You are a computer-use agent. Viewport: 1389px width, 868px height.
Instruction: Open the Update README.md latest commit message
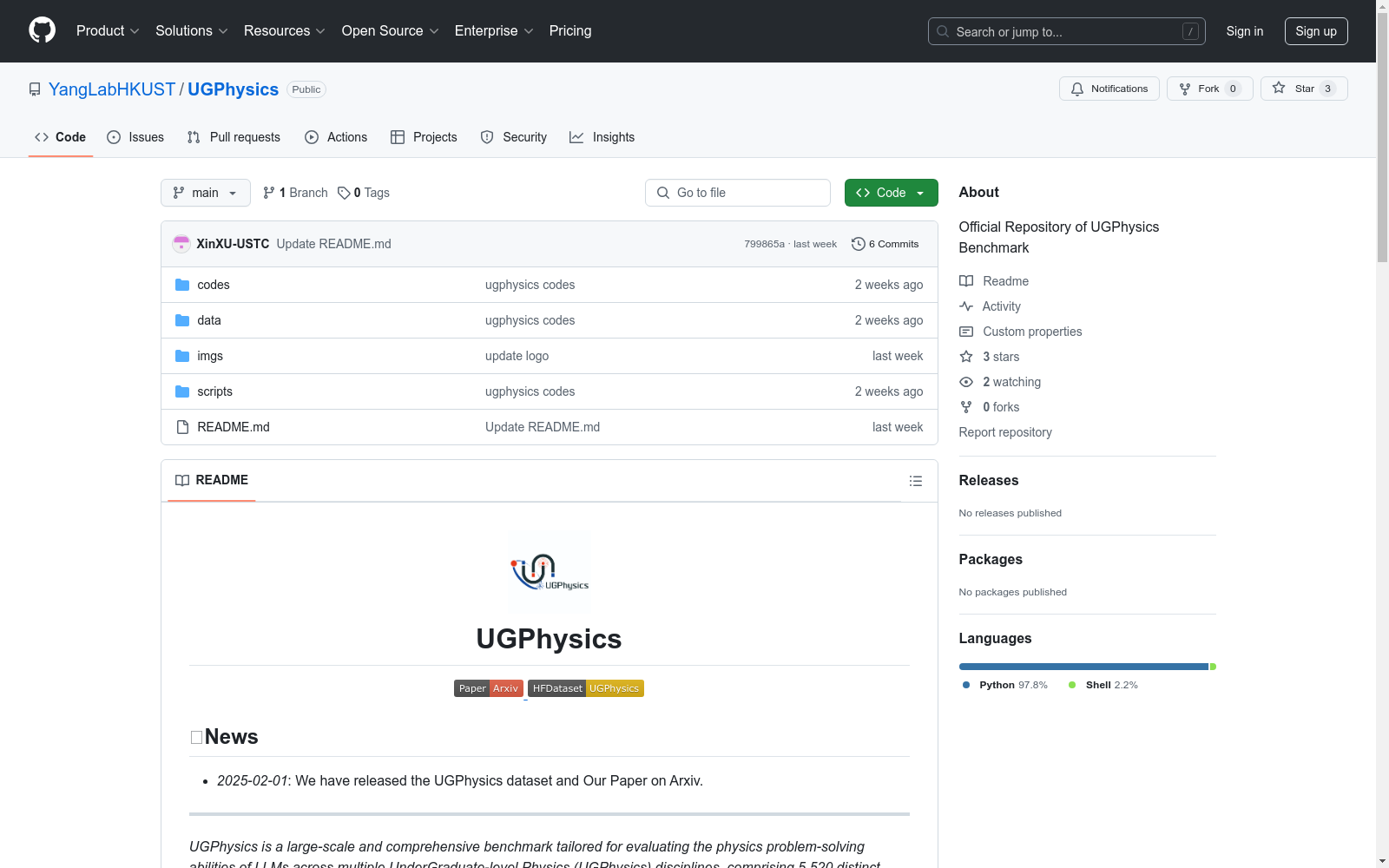point(334,244)
